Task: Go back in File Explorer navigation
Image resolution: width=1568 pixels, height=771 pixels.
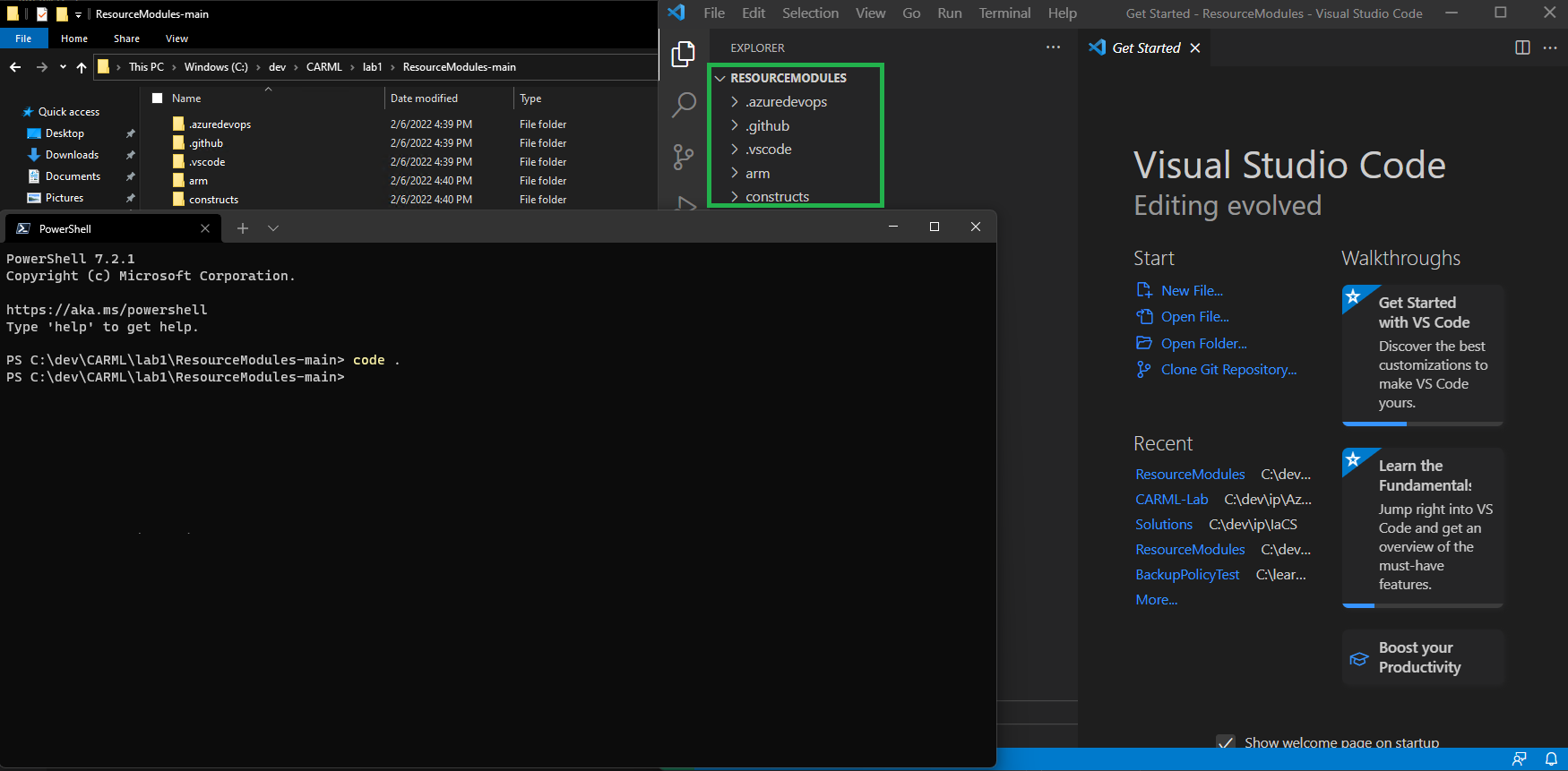Action: click(x=15, y=67)
